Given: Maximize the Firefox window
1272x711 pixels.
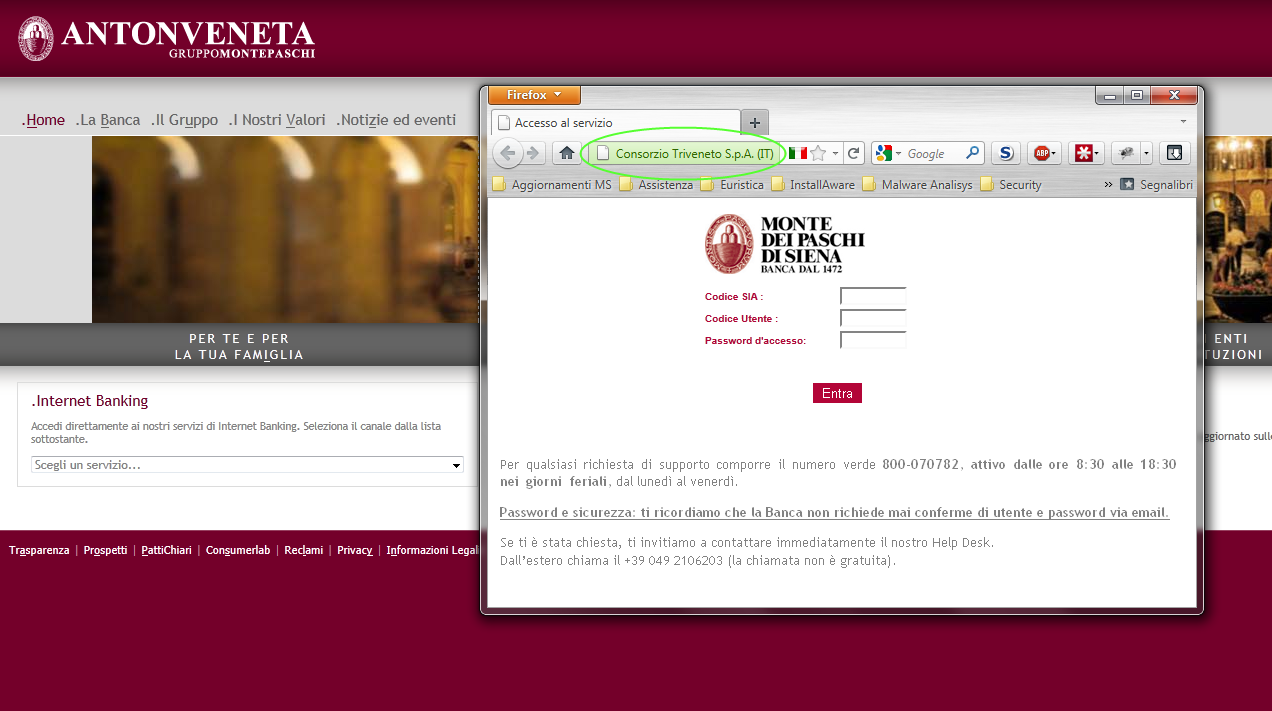Looking at the screenshot, I should tap(1136, 95).
